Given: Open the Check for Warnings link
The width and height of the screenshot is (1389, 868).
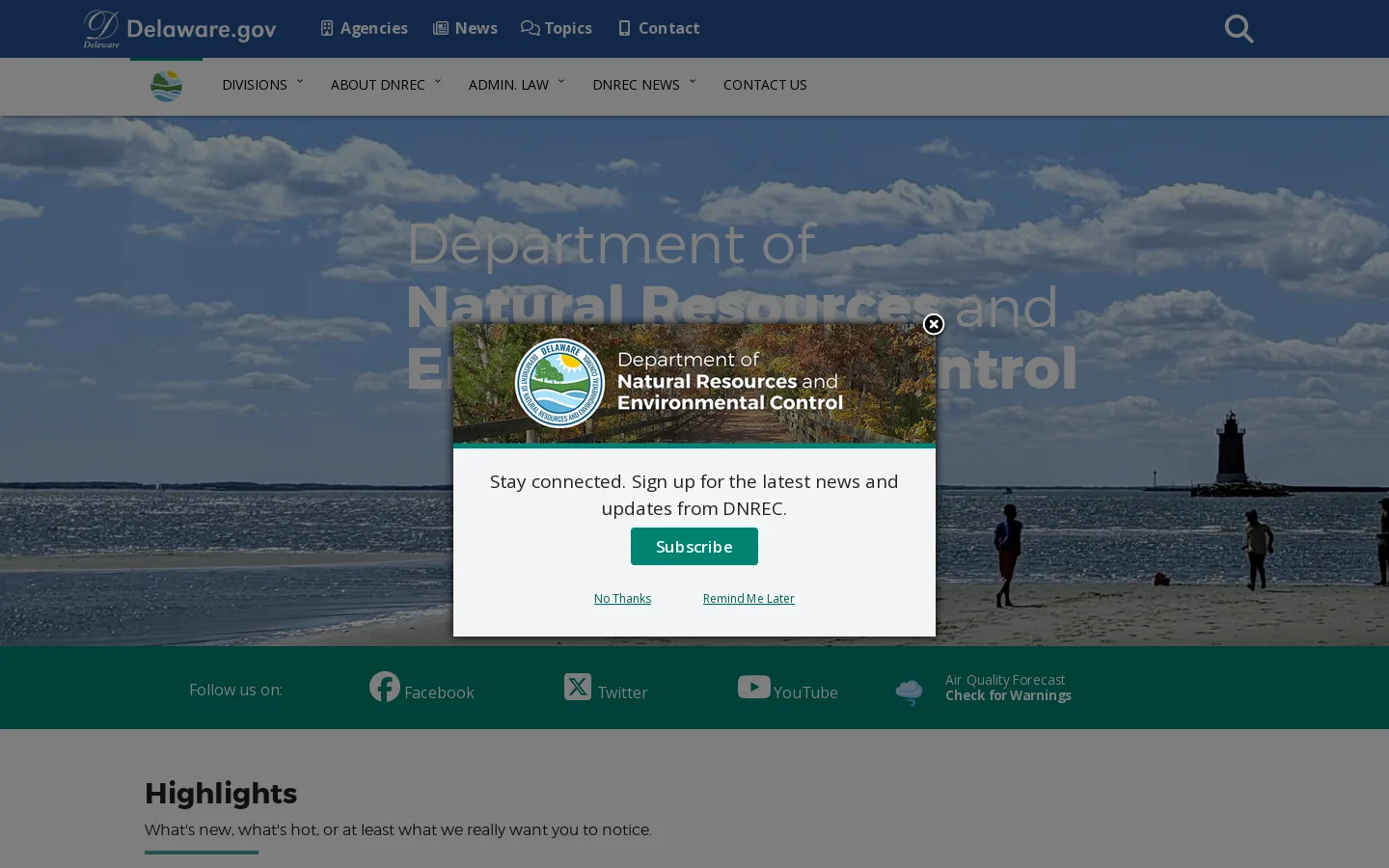Looking at the screenshot, I should click(x=1008, y=695).
